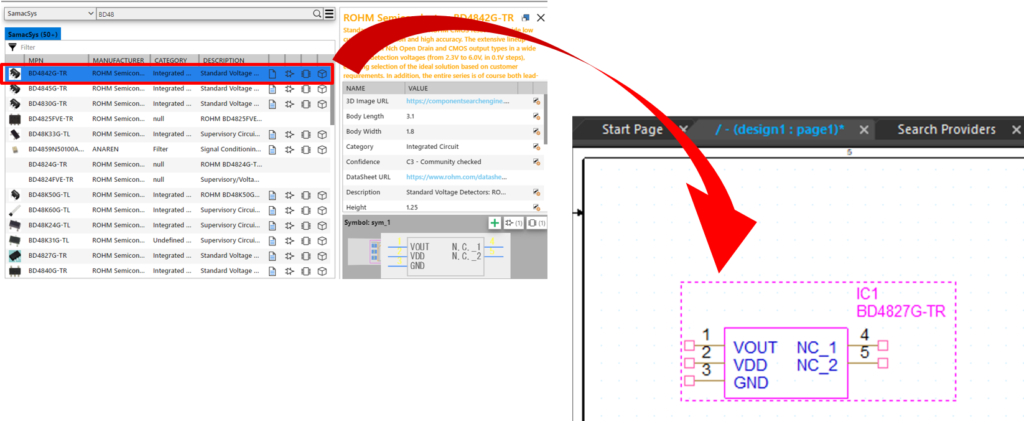1024x421 pixels.
Task: Click edit icon for Body Width property
Action: [x=536, y=131]
